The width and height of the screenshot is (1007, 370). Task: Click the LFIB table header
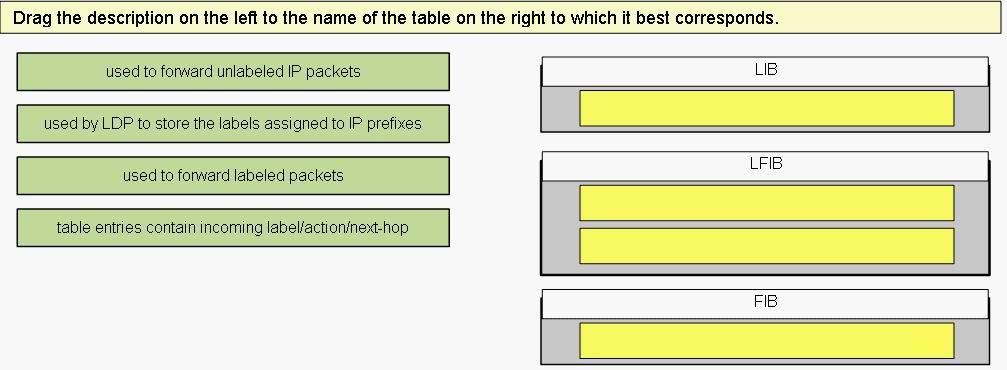[x=765, y=166]
